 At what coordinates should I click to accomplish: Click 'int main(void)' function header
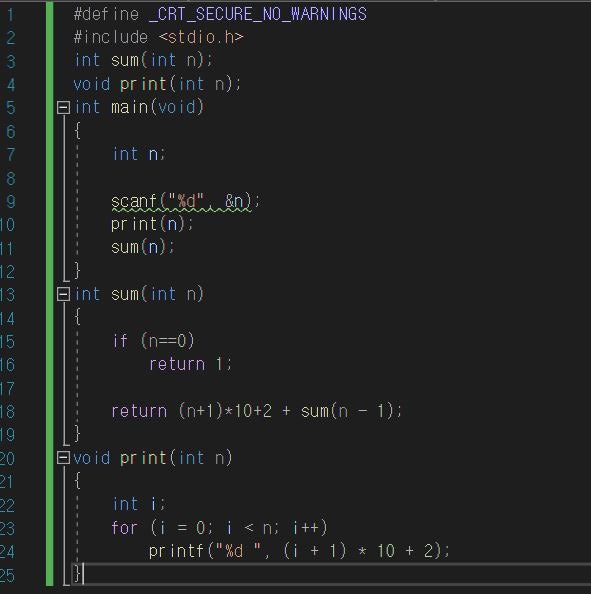coord(139,108)
